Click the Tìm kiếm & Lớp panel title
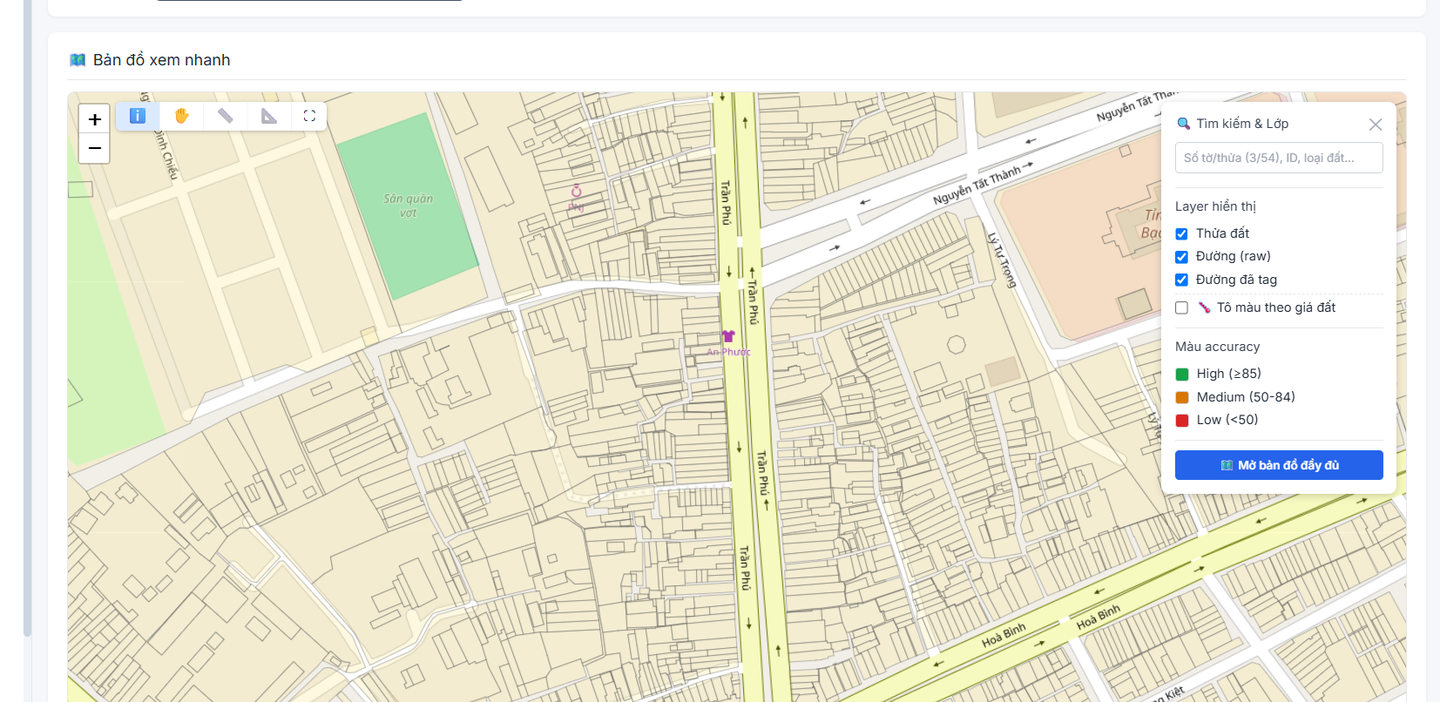Viewport: 1440px width, 702px height. tap(1242, 124)
